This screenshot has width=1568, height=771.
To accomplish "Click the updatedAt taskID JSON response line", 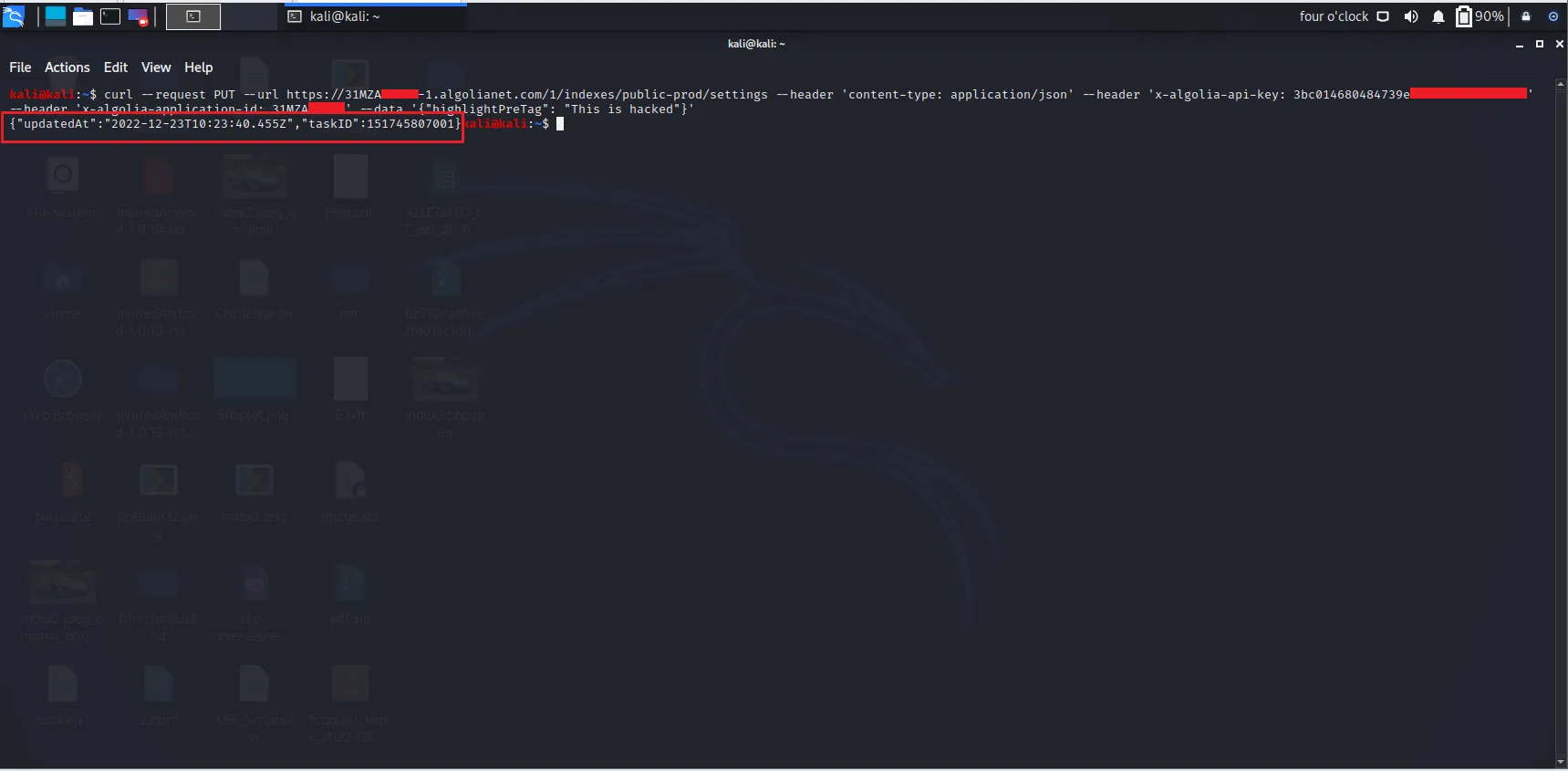I will [x=235, y=124].
